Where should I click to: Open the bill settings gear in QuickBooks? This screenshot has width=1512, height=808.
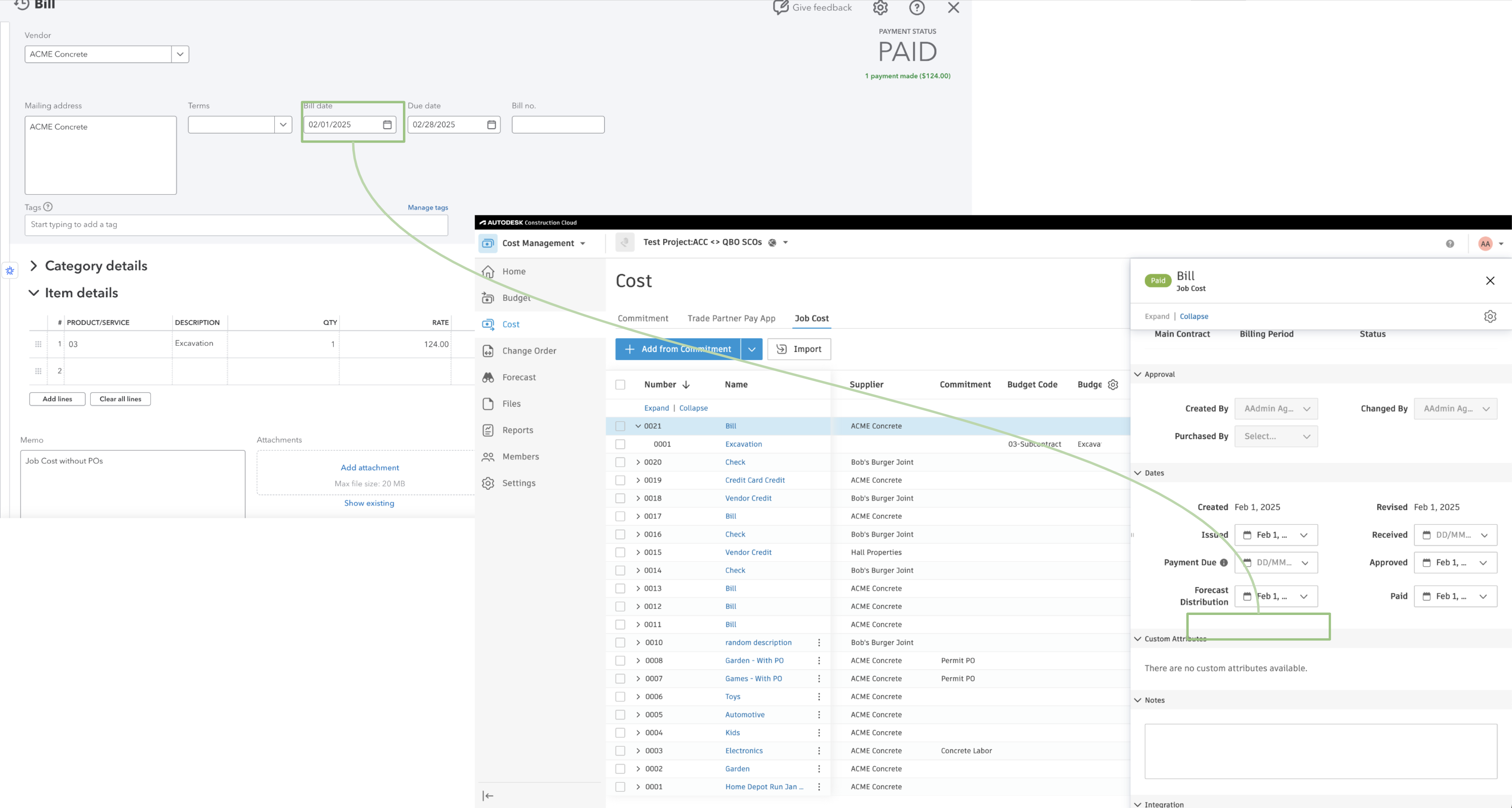(x=880, y=7)
